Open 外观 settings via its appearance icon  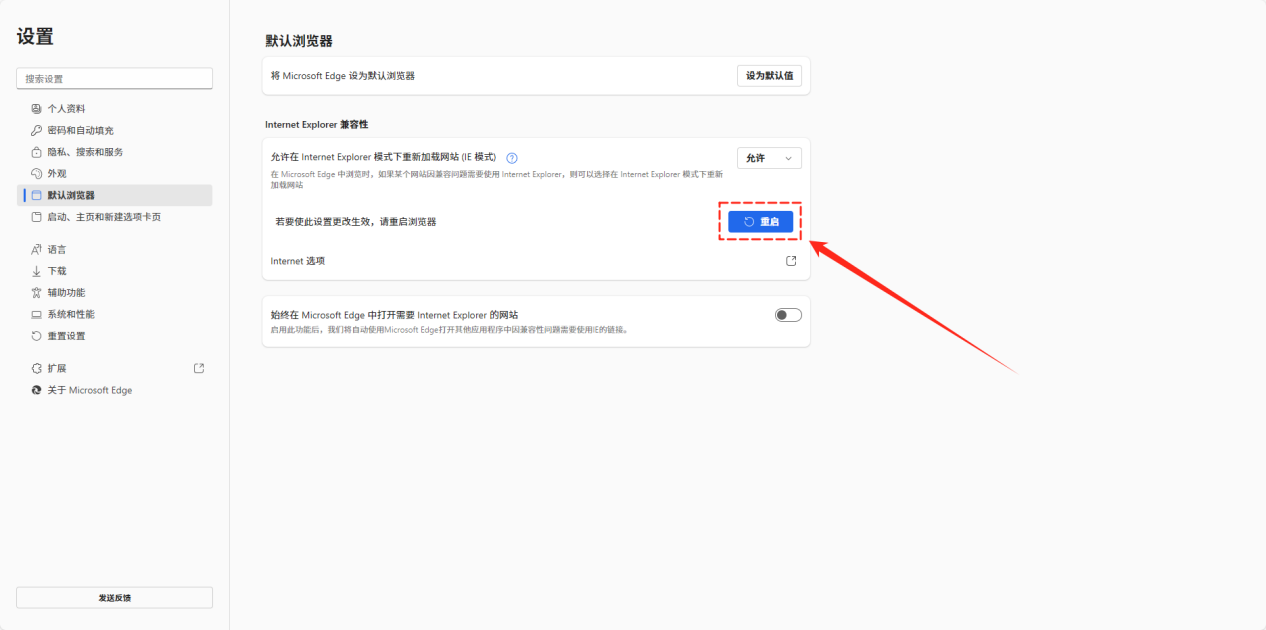pos(35,172)
